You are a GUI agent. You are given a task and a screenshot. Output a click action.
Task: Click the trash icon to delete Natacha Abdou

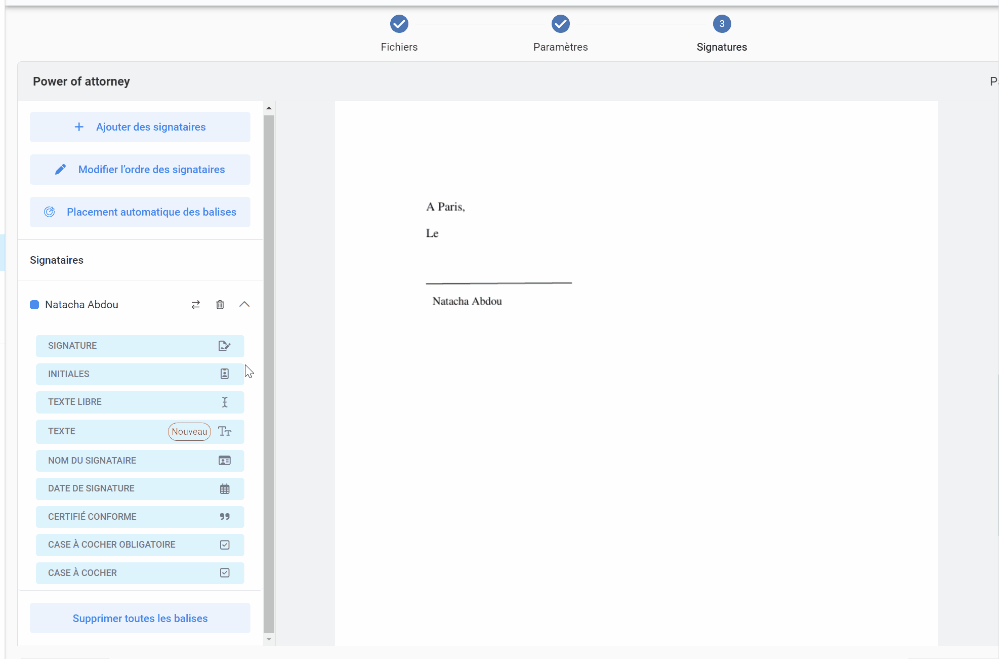click(220, 305)
